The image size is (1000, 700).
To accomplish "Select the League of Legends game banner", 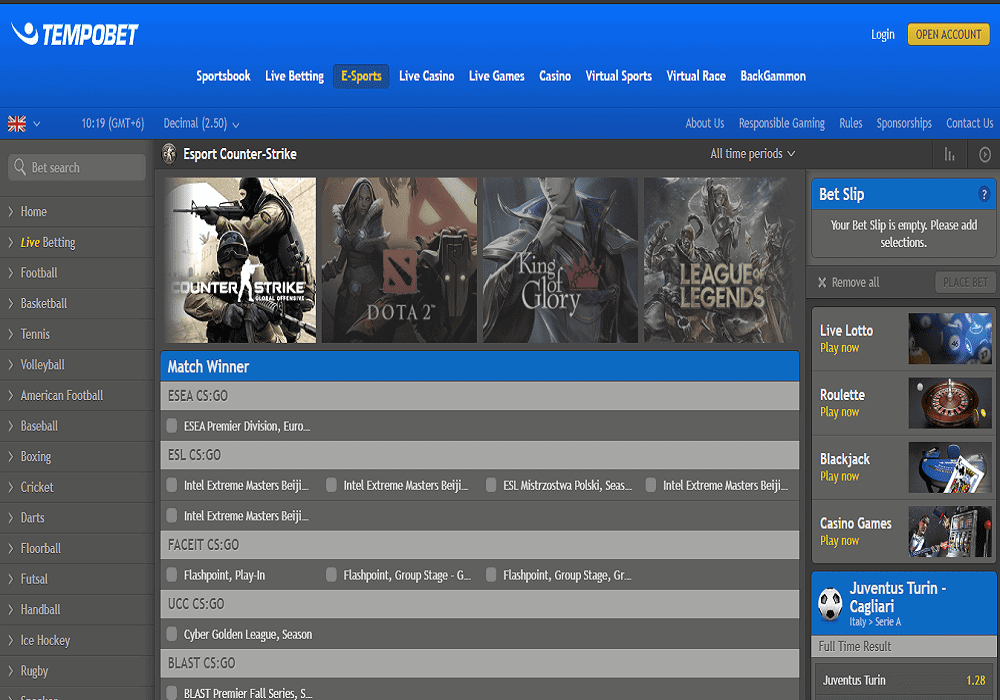I will [719, 260].
